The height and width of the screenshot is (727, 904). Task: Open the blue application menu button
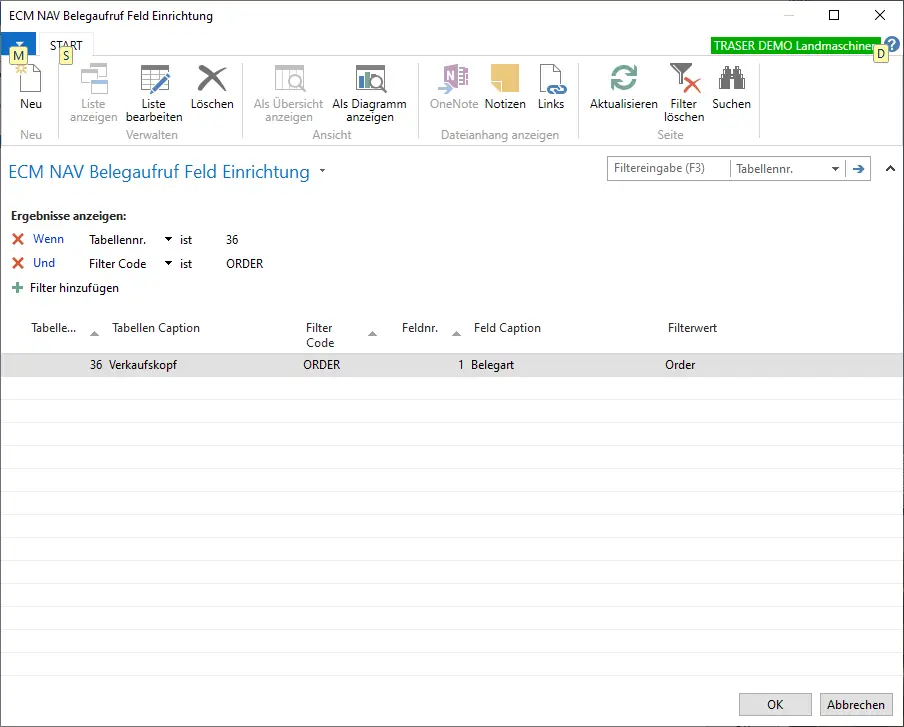(18, 46)
